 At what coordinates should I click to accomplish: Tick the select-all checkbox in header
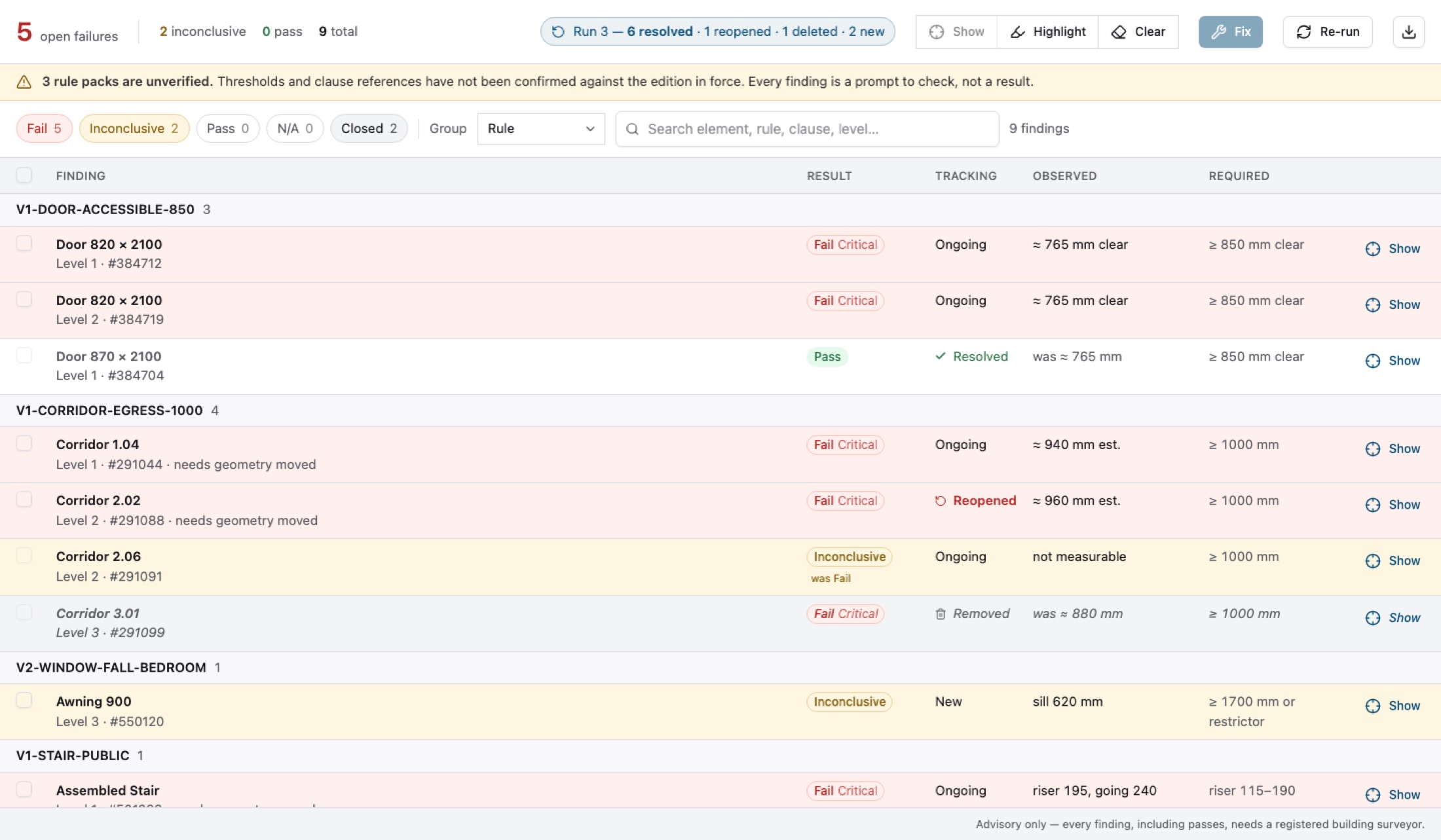point(24,175)
